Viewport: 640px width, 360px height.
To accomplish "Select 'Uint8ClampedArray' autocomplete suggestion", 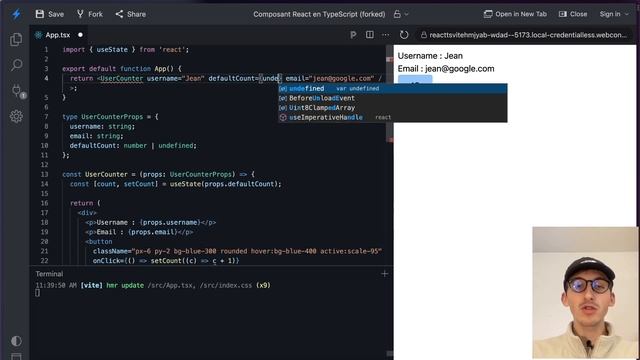I will click(x=393, y=108).
